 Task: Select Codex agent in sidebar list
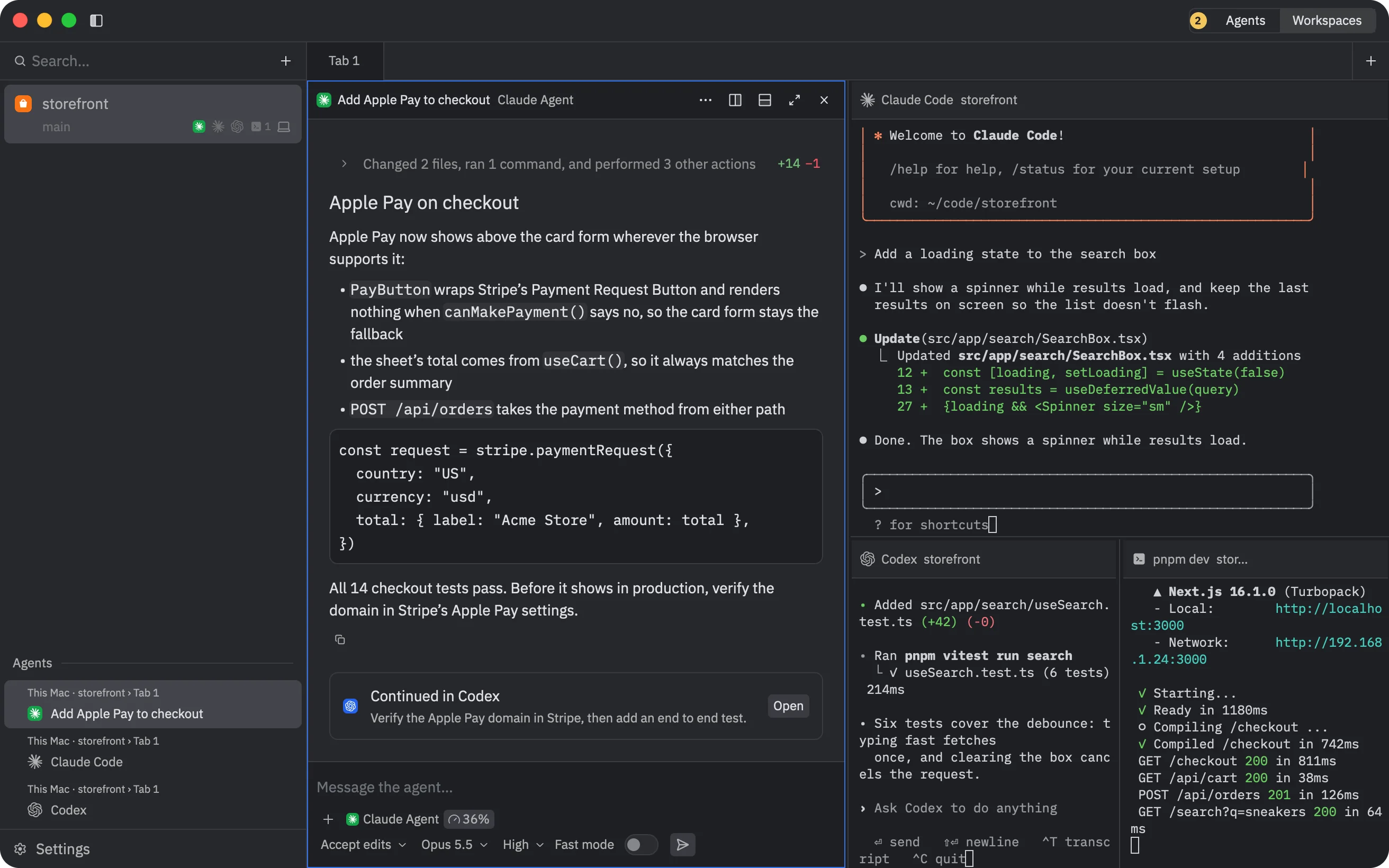(152, 801)
